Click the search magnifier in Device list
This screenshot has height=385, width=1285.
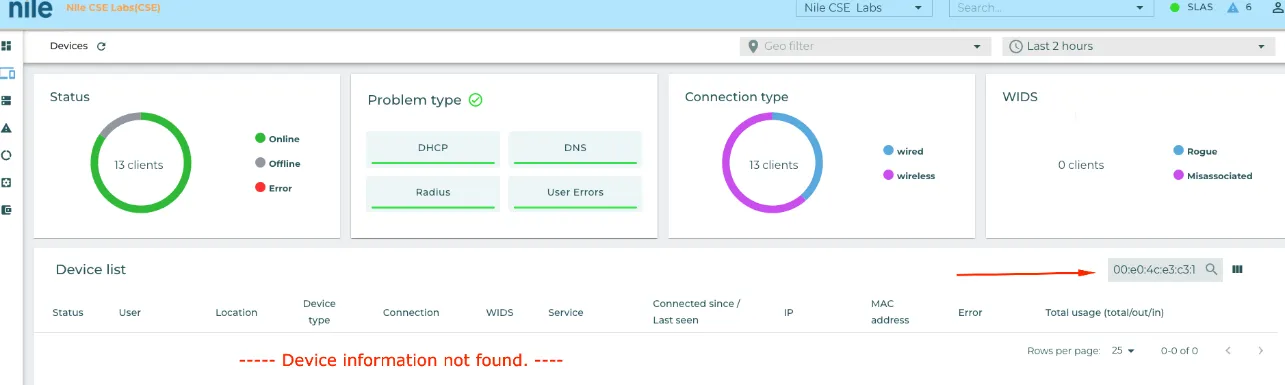tap(1211, 269)
